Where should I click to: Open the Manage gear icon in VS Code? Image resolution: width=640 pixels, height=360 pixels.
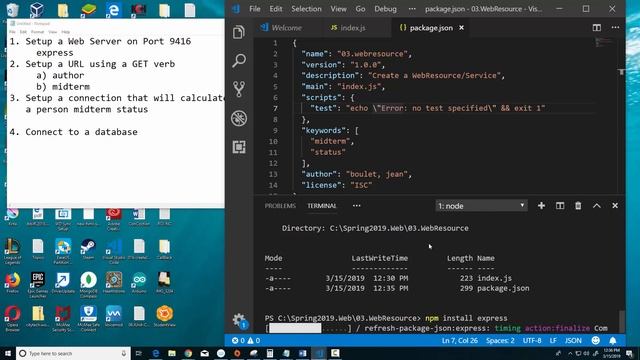click(x=240, y=320)
